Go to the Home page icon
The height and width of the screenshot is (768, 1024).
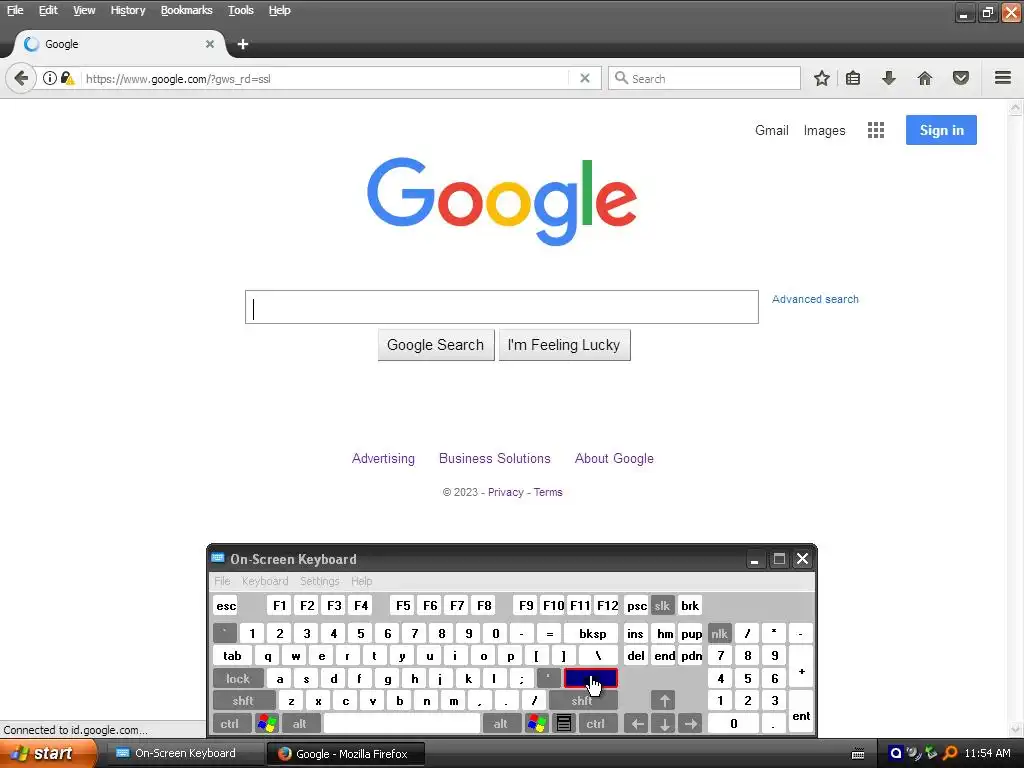click(x=925, y=78)
